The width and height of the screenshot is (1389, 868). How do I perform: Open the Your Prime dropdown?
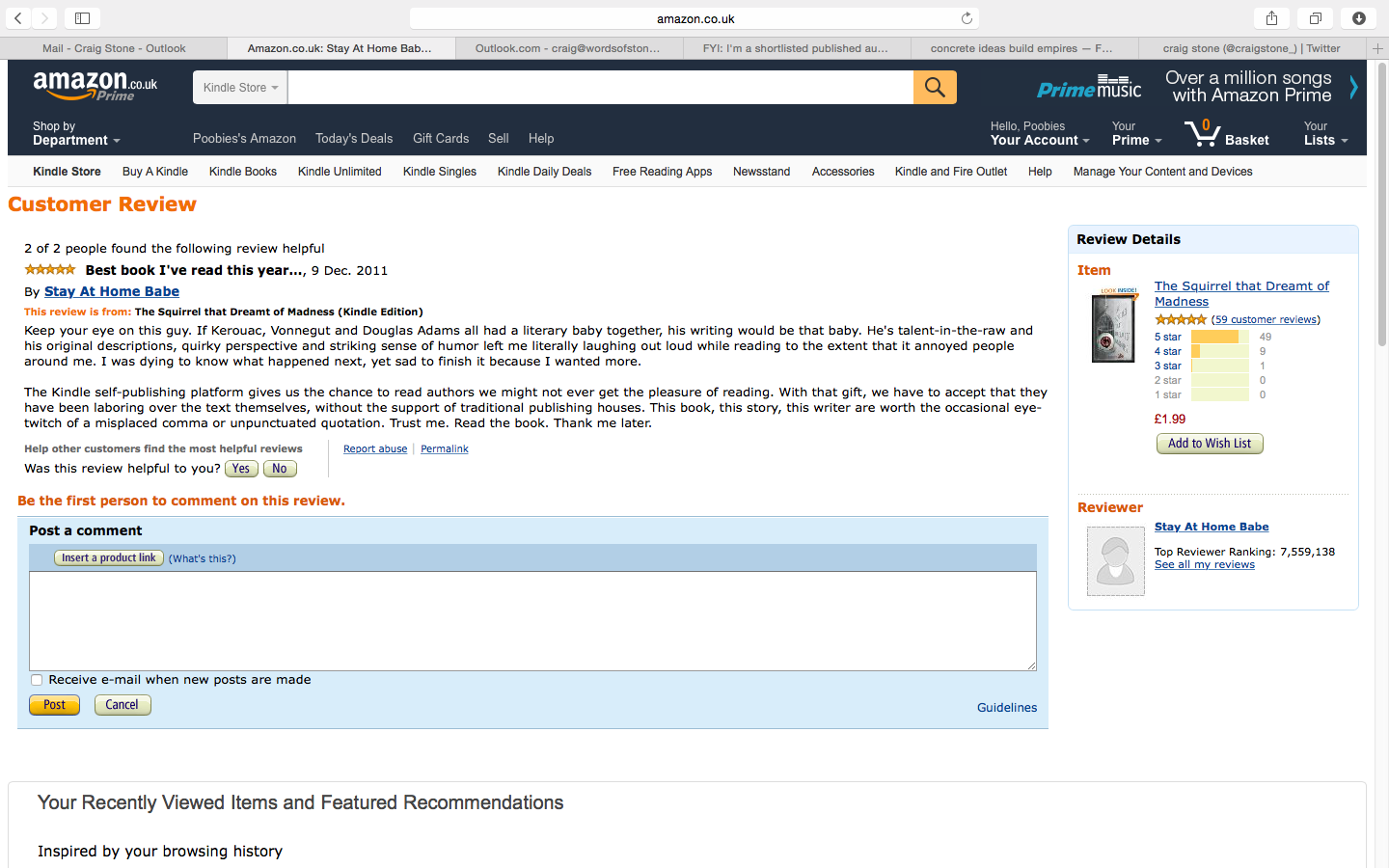(1136, 133)
